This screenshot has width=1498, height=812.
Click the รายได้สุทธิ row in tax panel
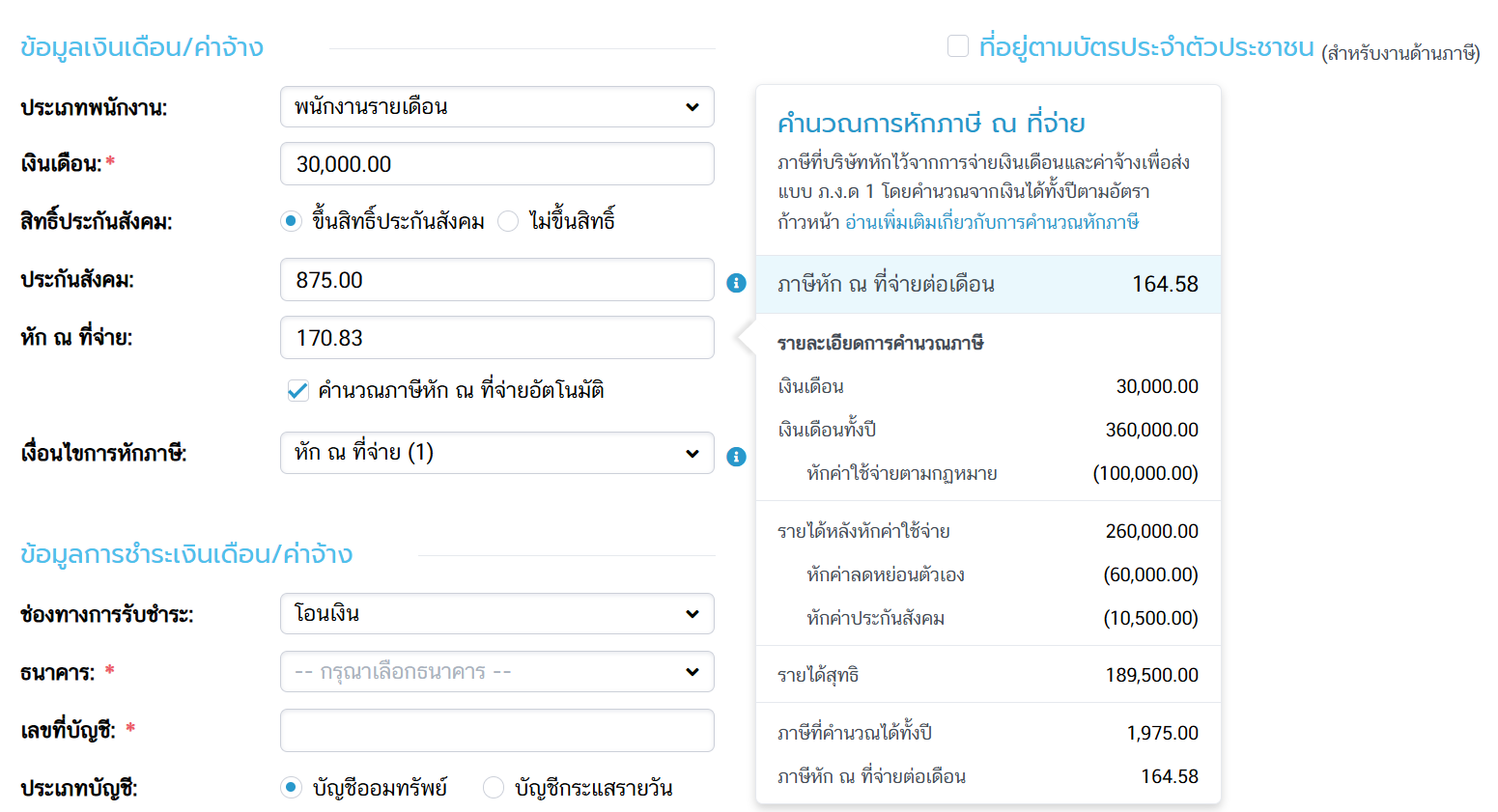point(987,675)
